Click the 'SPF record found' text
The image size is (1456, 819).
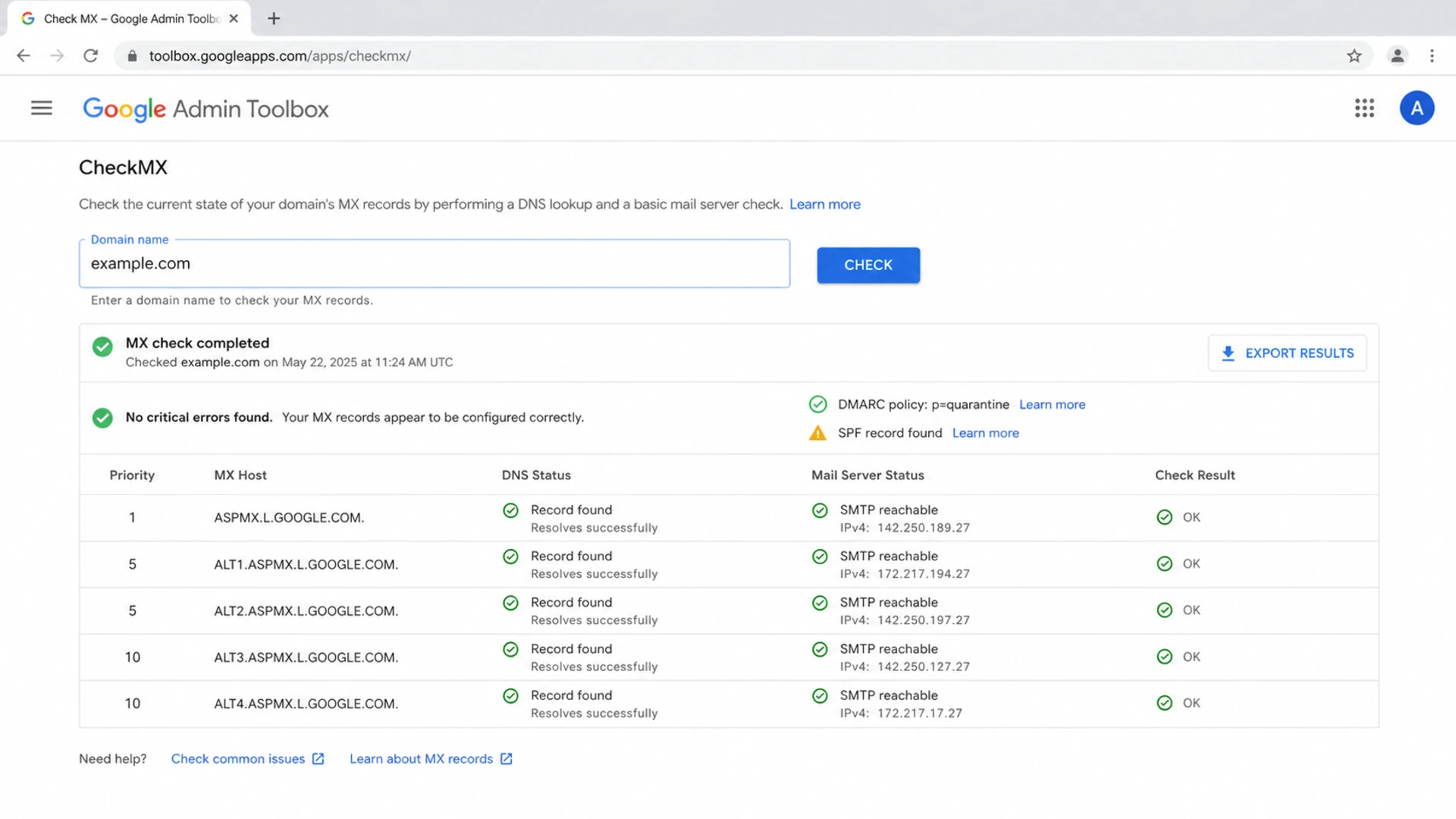coord(890,433)
